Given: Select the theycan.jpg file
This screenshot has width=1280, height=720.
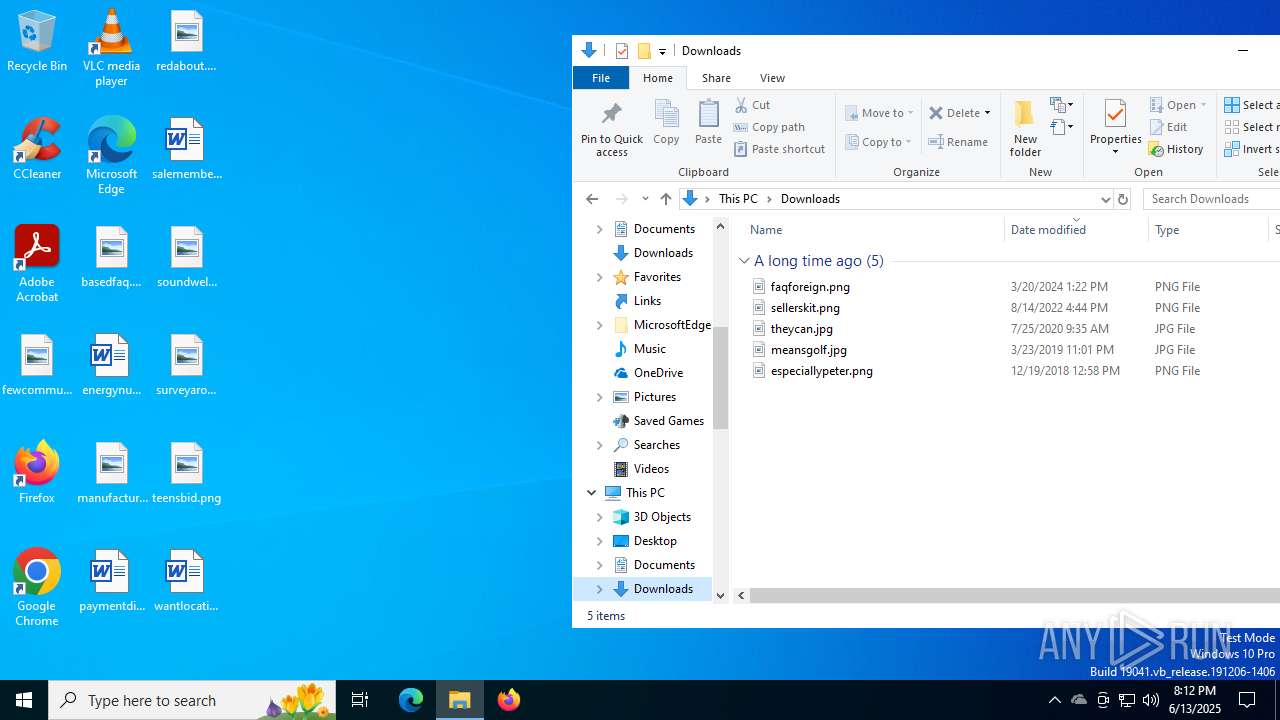Looking at the screenshot, I should coord(801,329).
